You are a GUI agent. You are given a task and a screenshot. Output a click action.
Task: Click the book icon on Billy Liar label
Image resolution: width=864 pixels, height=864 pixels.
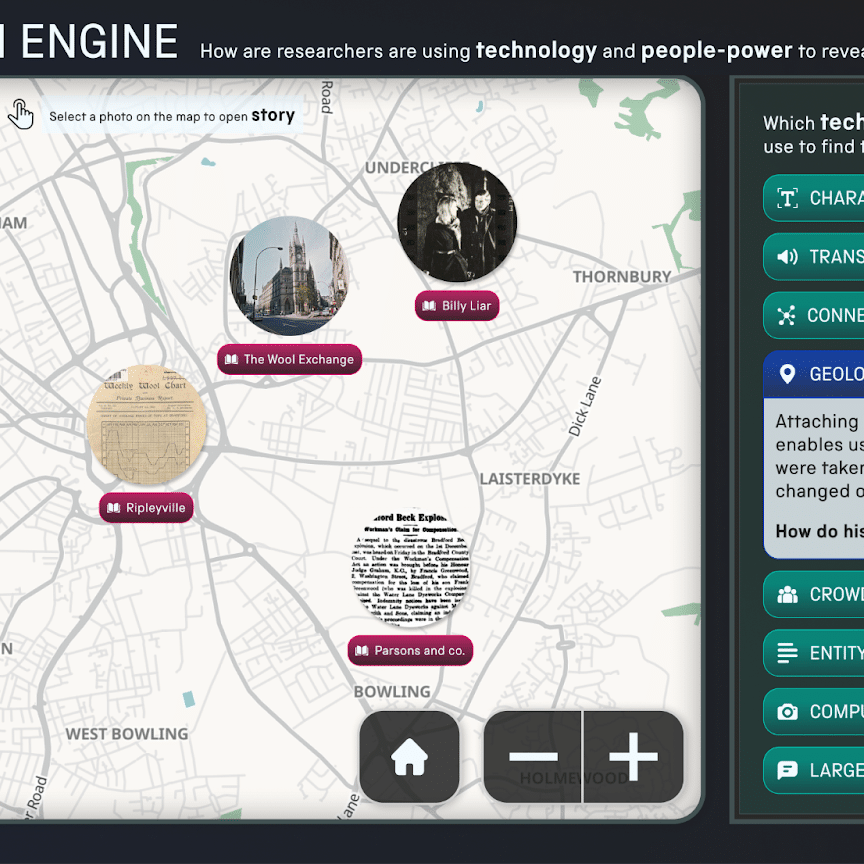(x=429, y=306)
